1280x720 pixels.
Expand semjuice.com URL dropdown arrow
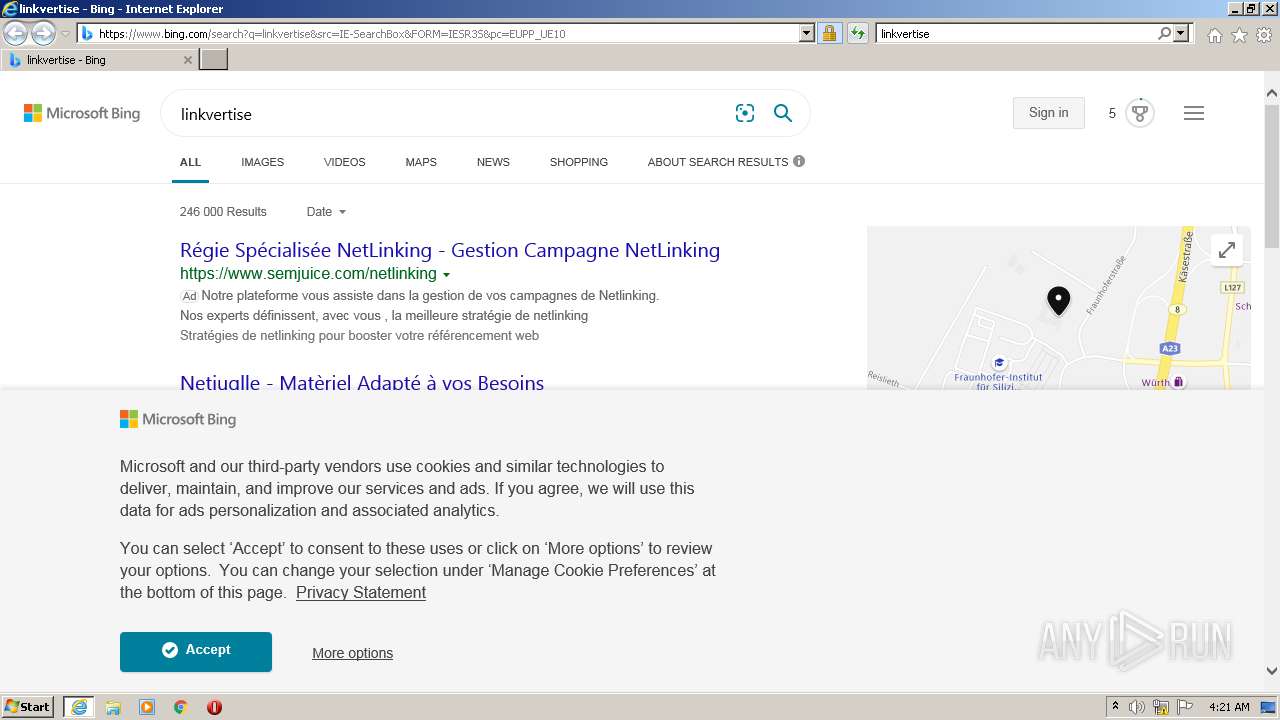pos(446,275)
